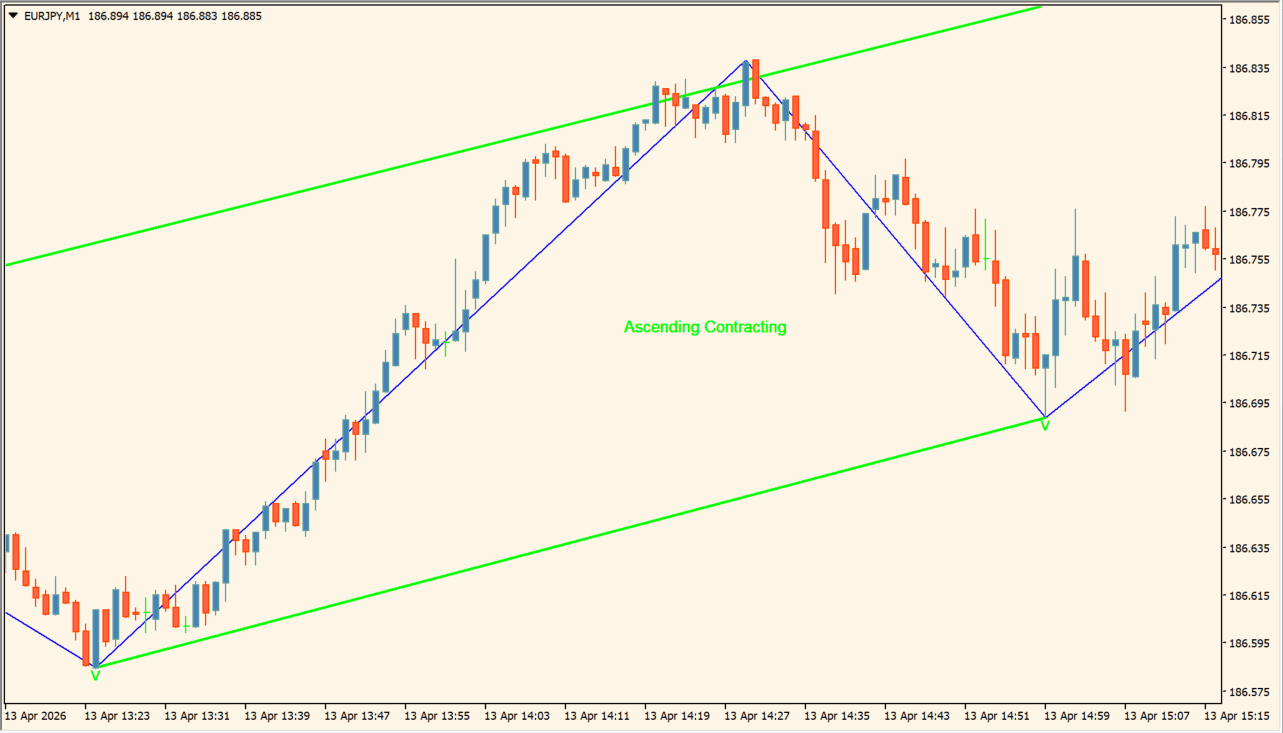1283x733 pixels.
Task: Select the OHLC price readout in header
Action: [175, 16]
